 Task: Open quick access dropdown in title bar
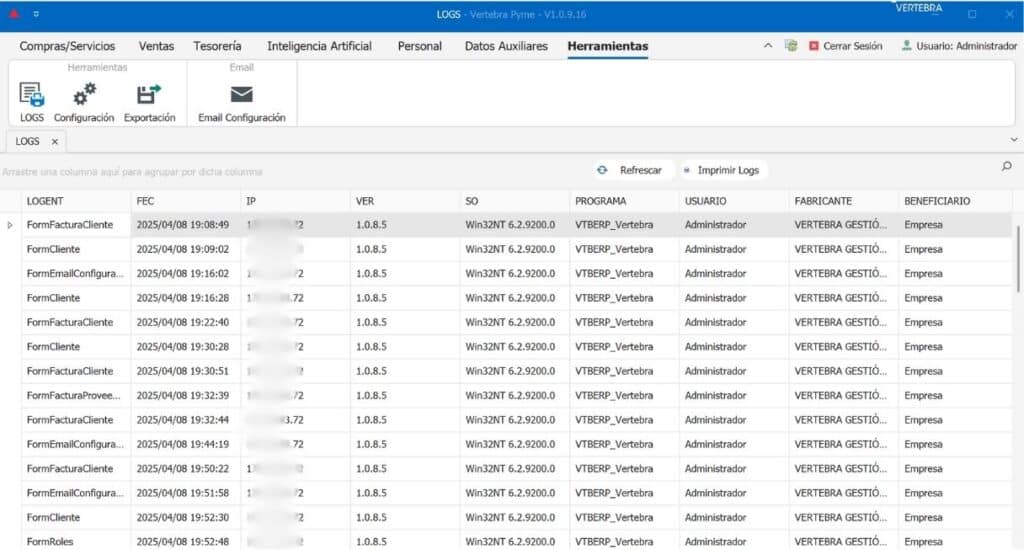tap(36, 14)
